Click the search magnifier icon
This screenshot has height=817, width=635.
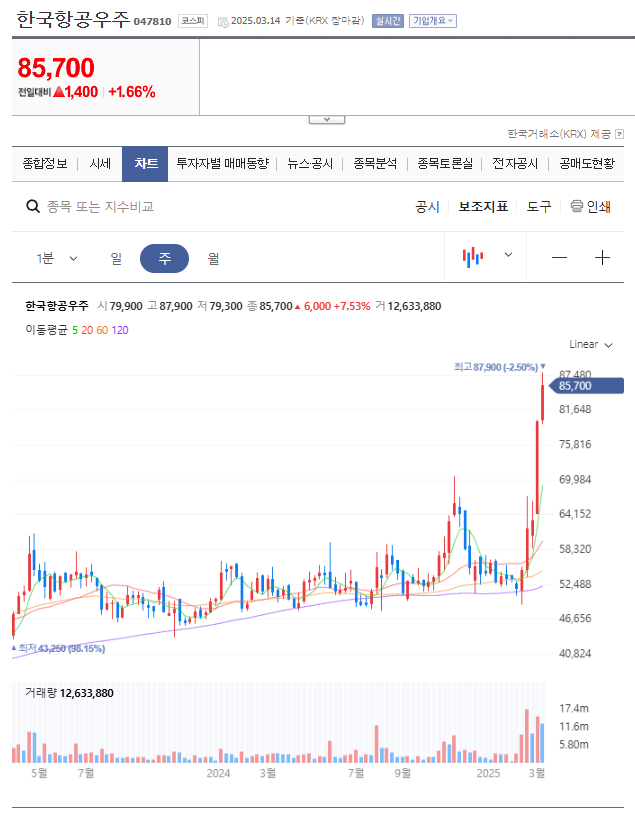pos(33,207)
